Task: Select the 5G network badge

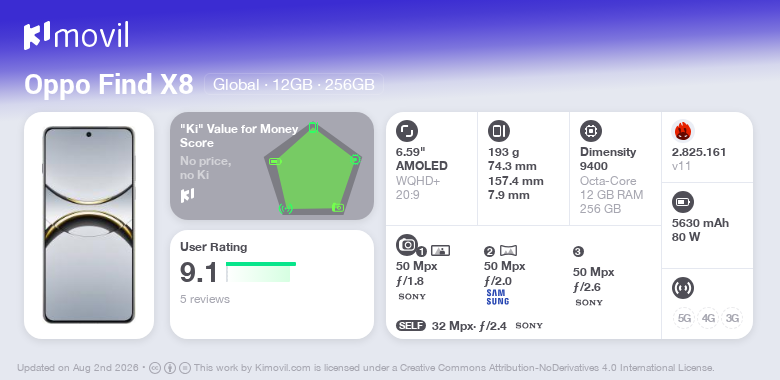Action: [684, 318]
